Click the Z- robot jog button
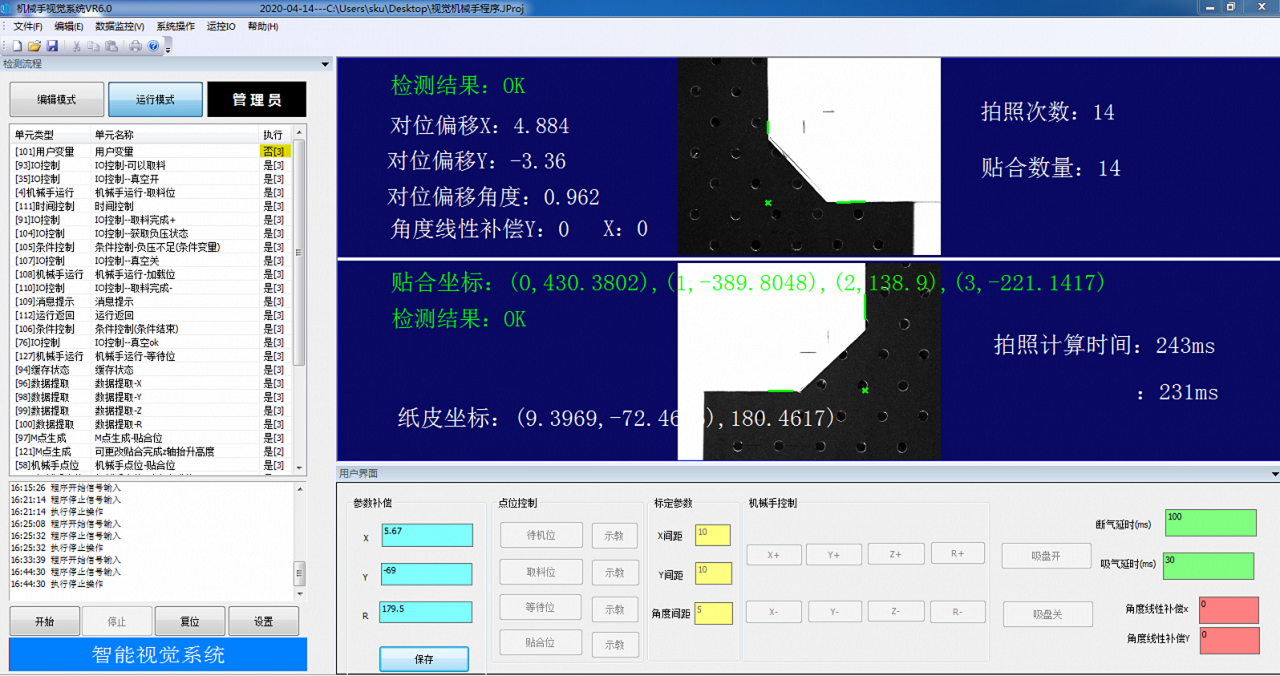The height and width of the screenshot is (676, 1280). [896, 612]
